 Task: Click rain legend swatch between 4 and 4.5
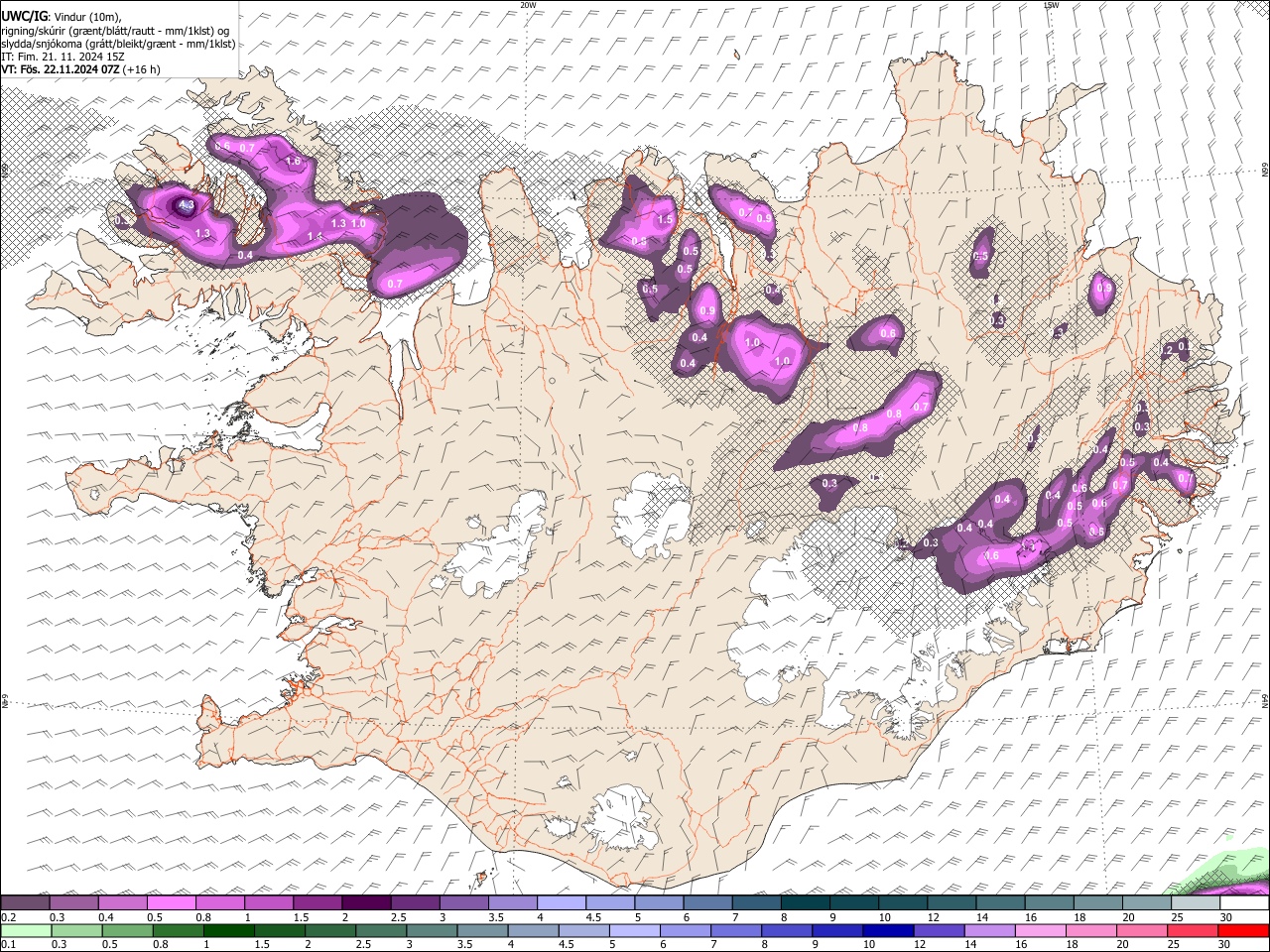coord(533,930)
